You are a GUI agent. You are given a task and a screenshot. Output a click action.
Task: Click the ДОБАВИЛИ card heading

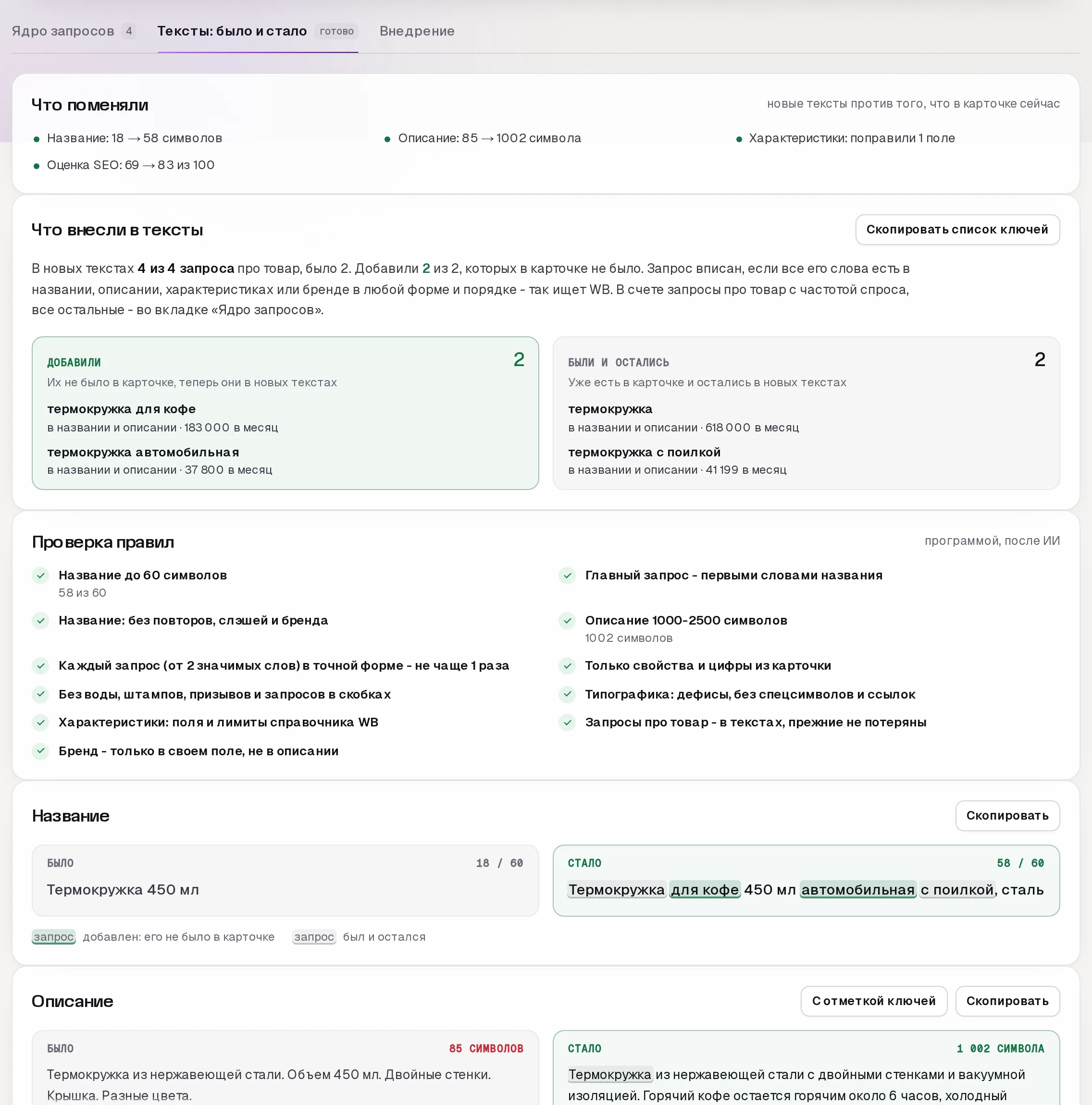click(x=74, y=363)
